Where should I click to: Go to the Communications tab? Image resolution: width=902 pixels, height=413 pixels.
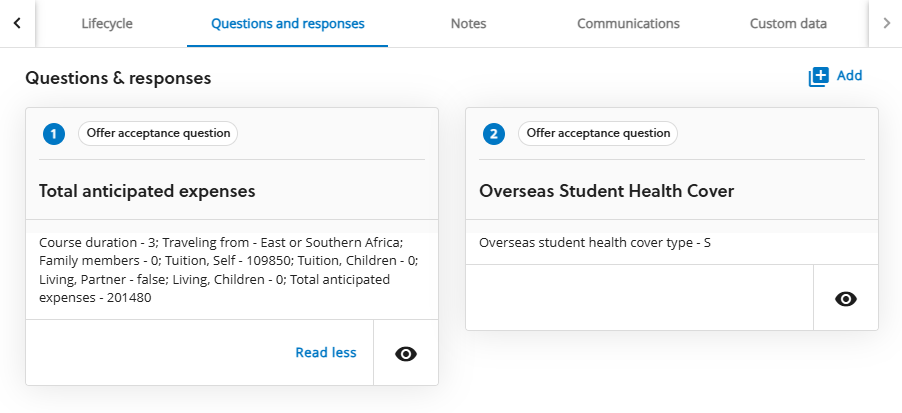[628, 24]
